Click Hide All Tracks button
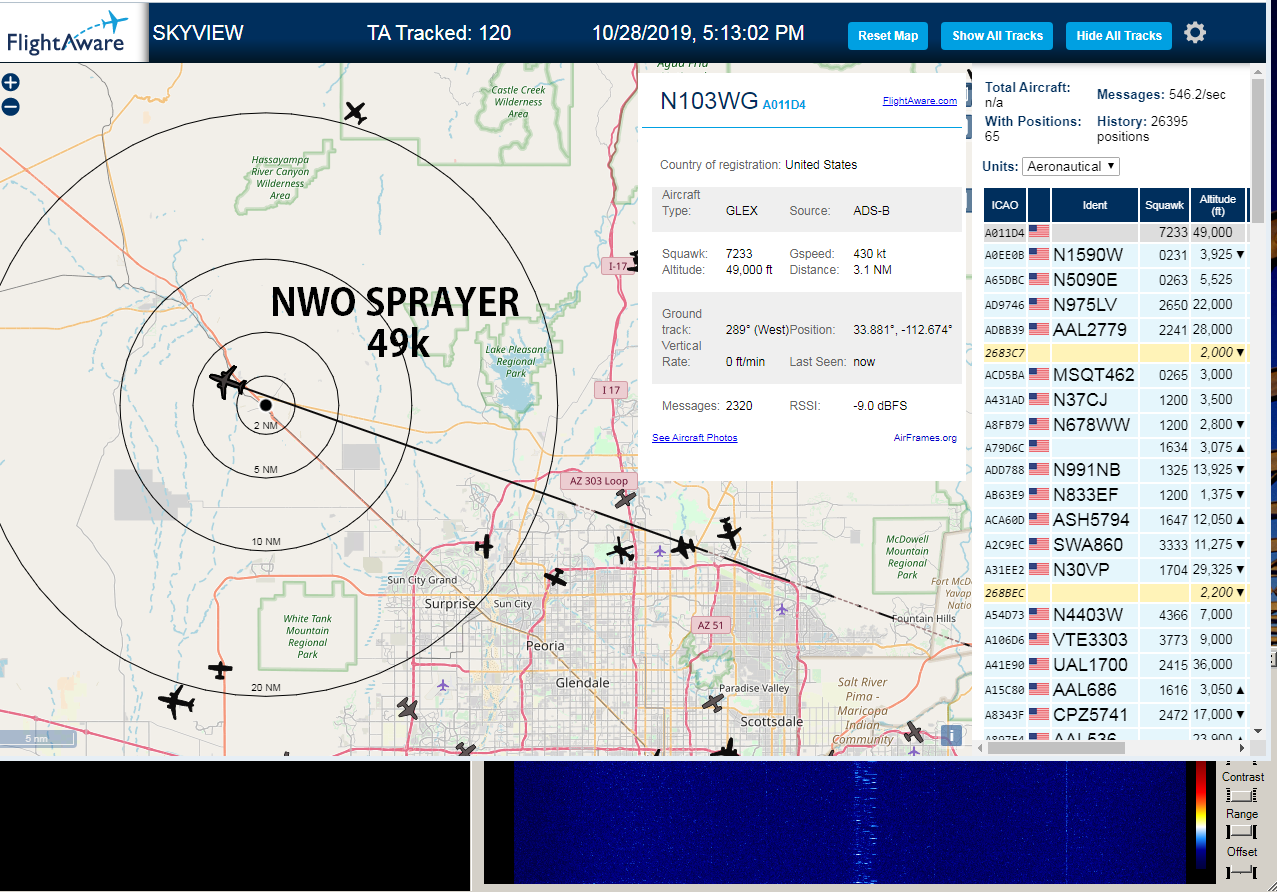The width and height of the screenshot is (1277, 893). pyautogui.click(x=1119, y=36)
